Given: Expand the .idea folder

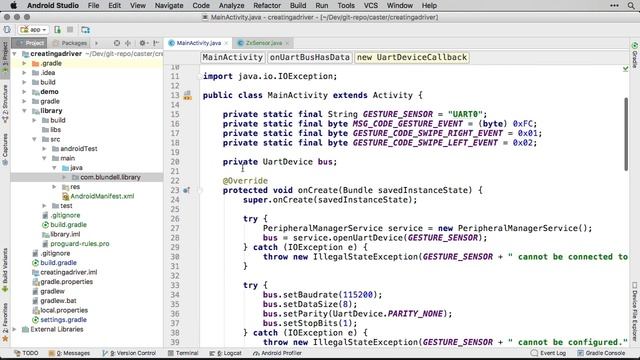Looking at the screenshot, I should [24, 73].
